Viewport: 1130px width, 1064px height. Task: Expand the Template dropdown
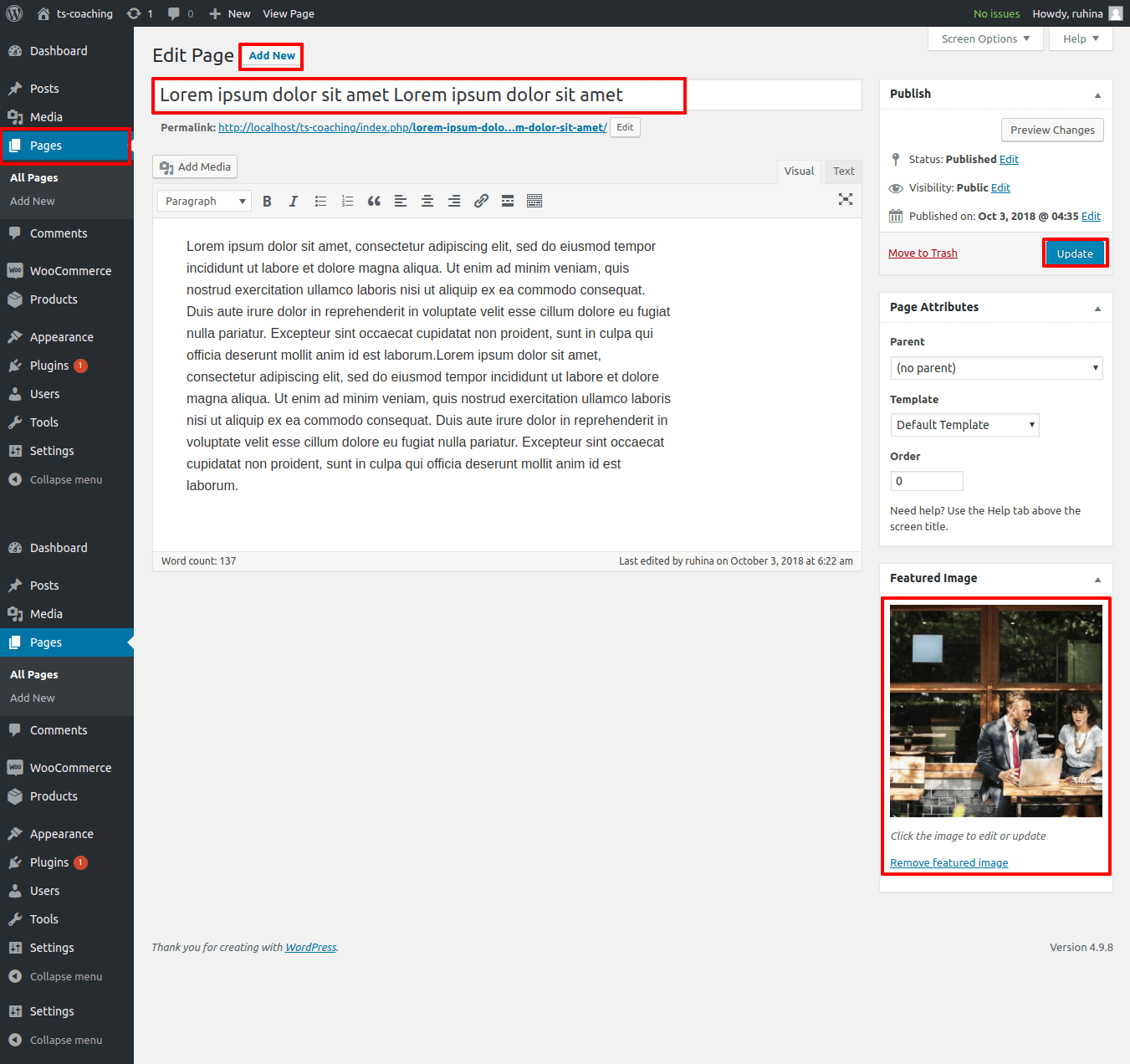(x=964, y=425)
